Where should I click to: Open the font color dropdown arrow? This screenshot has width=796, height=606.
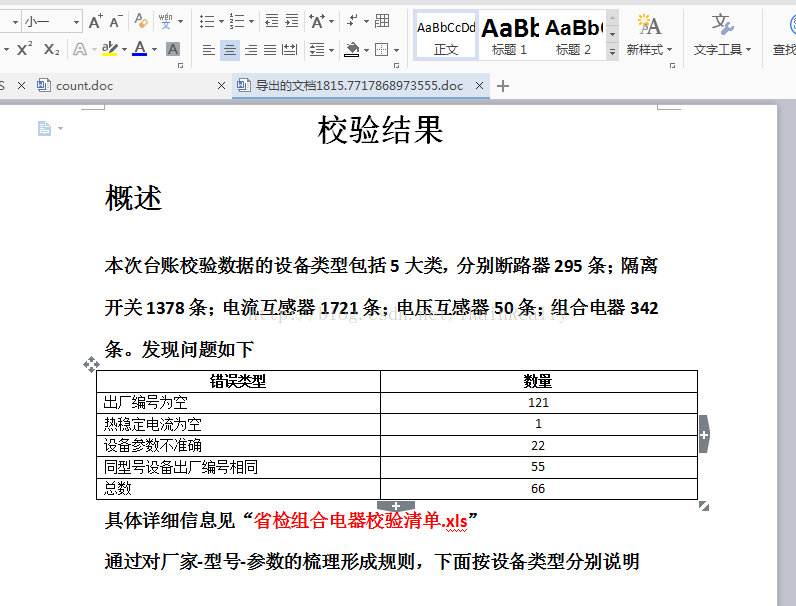coord(154,50)
